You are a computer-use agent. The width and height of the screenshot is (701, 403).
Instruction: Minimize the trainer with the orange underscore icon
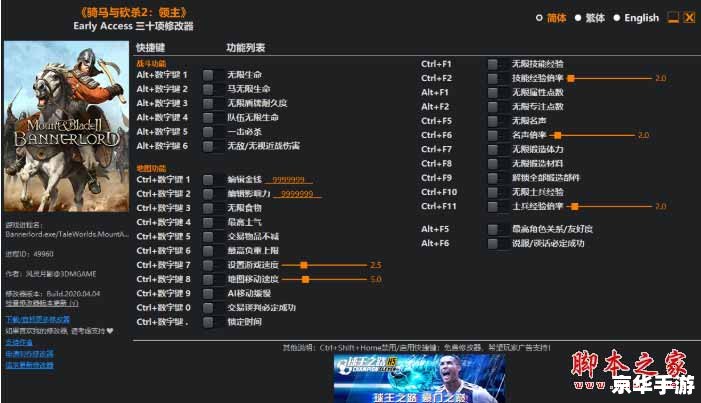673,17
